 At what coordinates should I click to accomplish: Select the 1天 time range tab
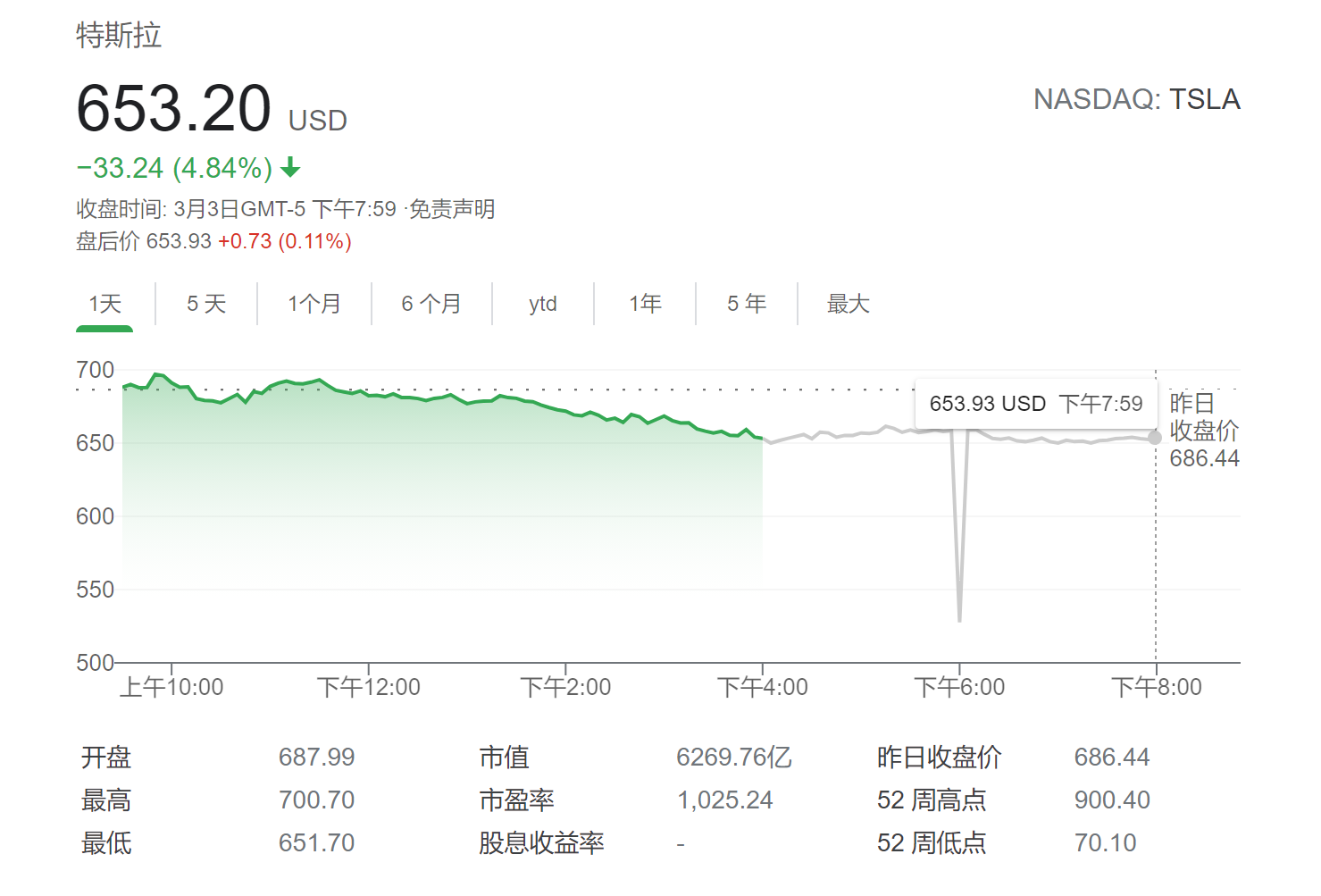[x=105, y=304]
